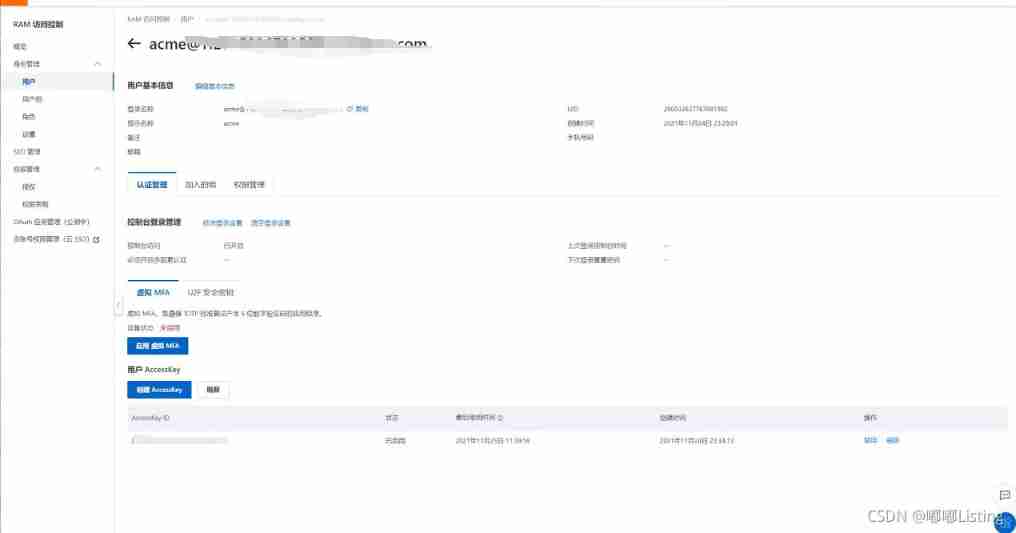Click the UID value in basic info
Screen dimensions: 1016x533
695,109
